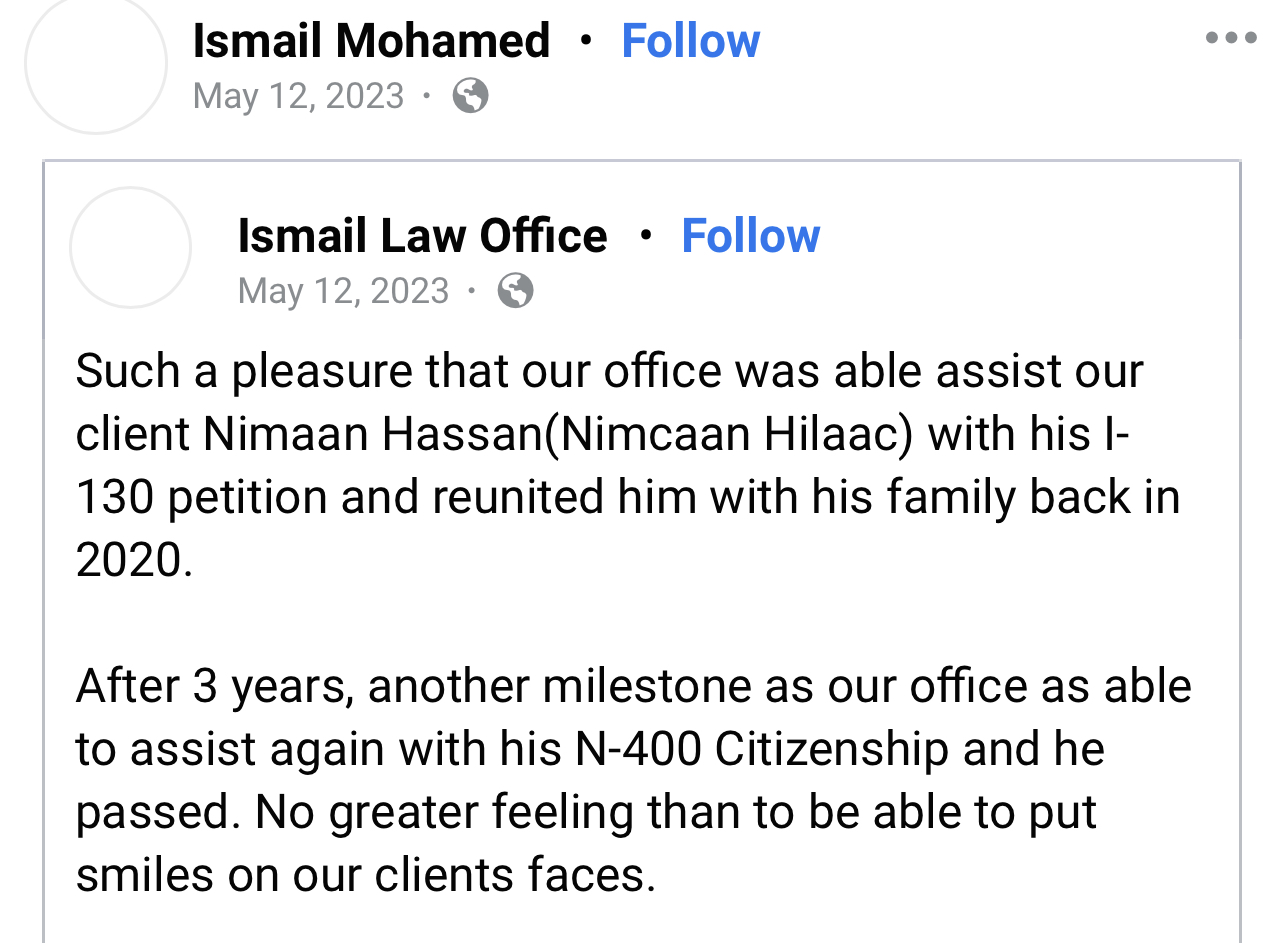Click the May 12, 2023 timestamp under Ismail Law Office
The height and width of the screenshot is (943, 1284).
click(x=343, y=291)
